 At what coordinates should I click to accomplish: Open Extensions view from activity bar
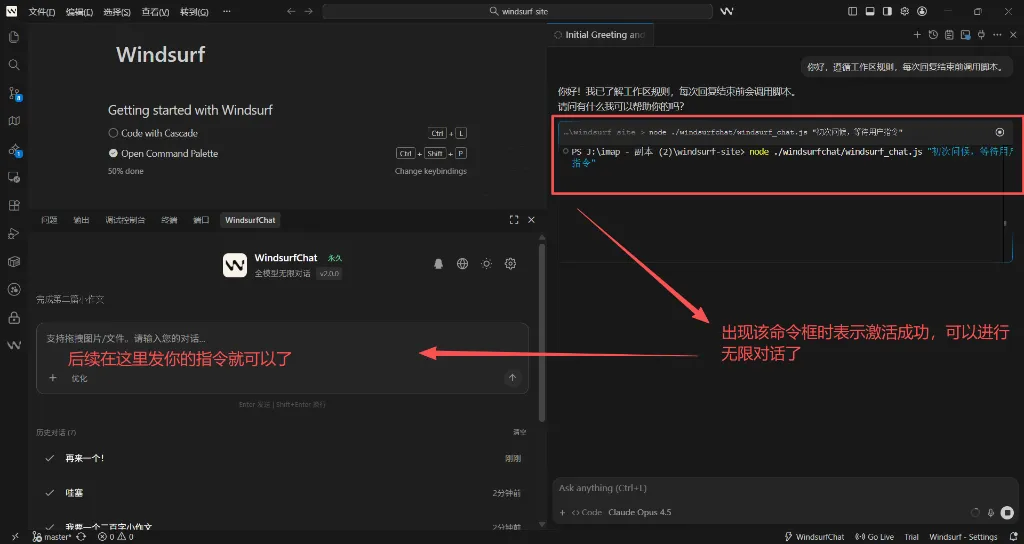[14, 205]
